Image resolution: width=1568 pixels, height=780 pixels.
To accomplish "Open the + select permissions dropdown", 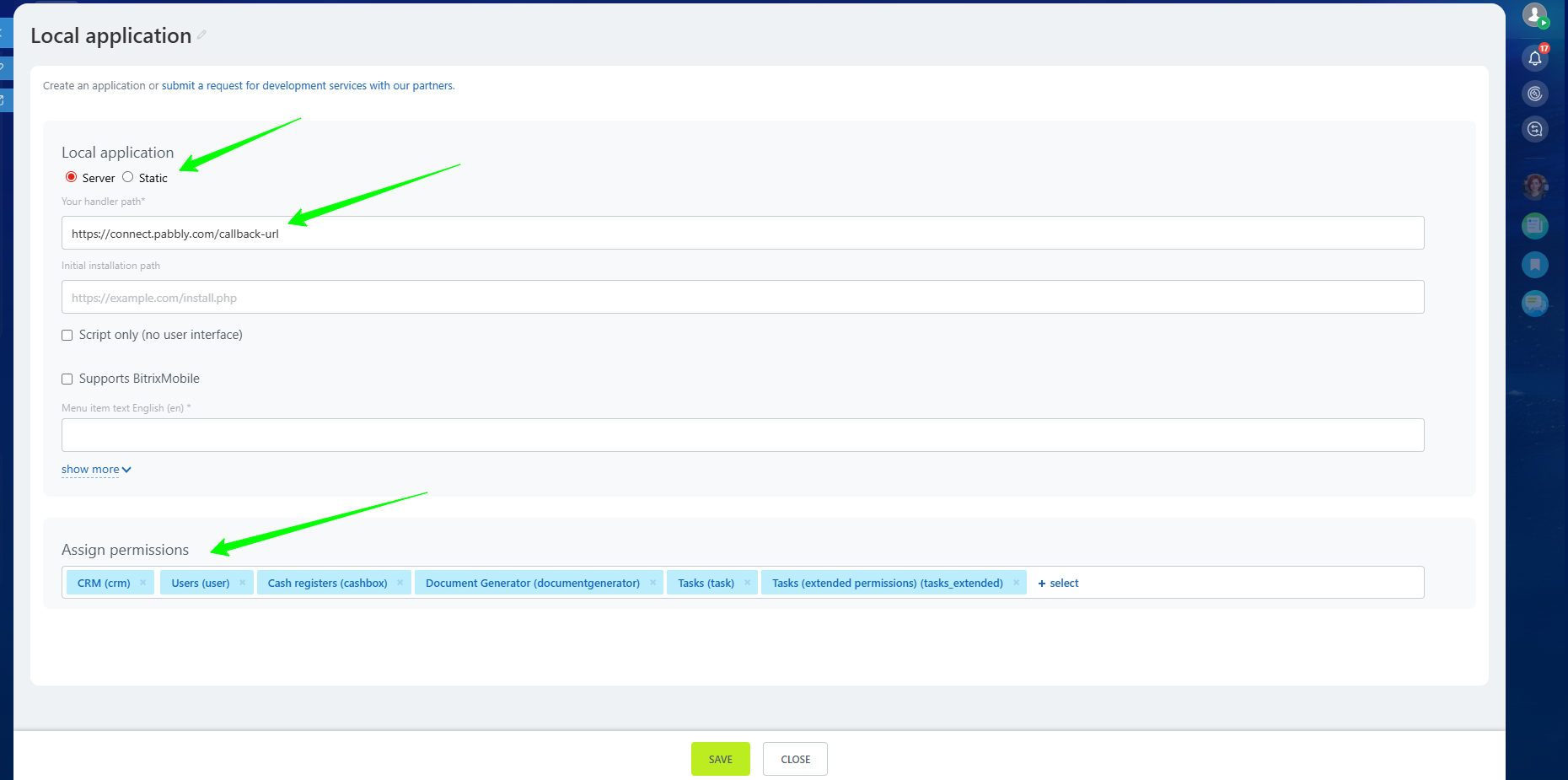I will (x=1058, y=584).
